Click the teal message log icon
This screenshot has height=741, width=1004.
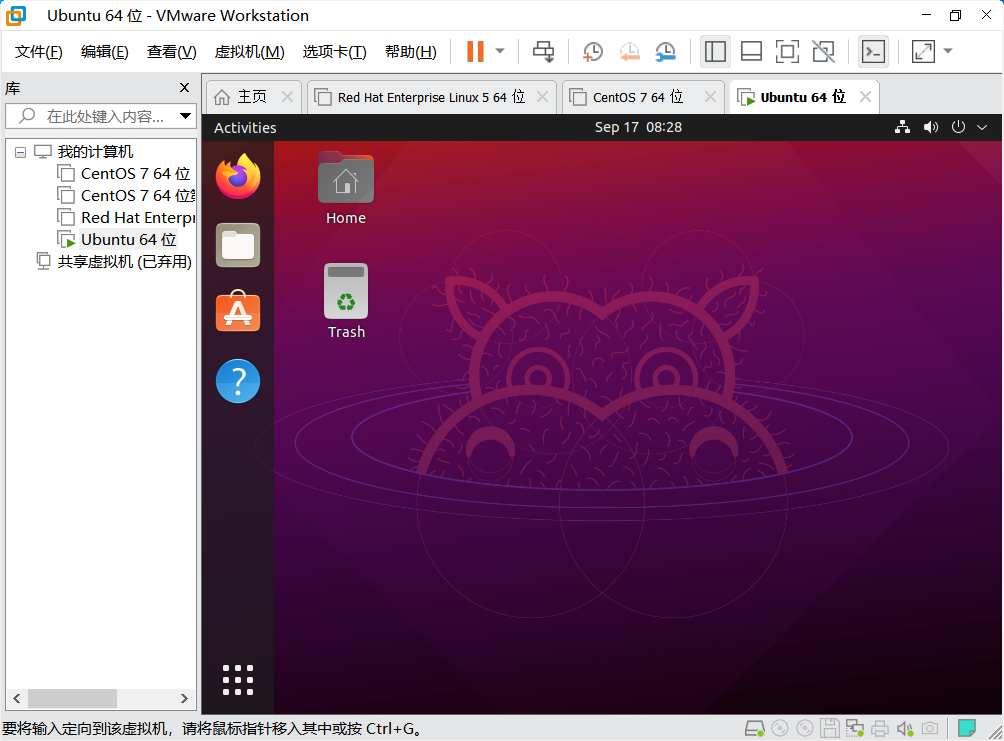click(x=967, y=728)
